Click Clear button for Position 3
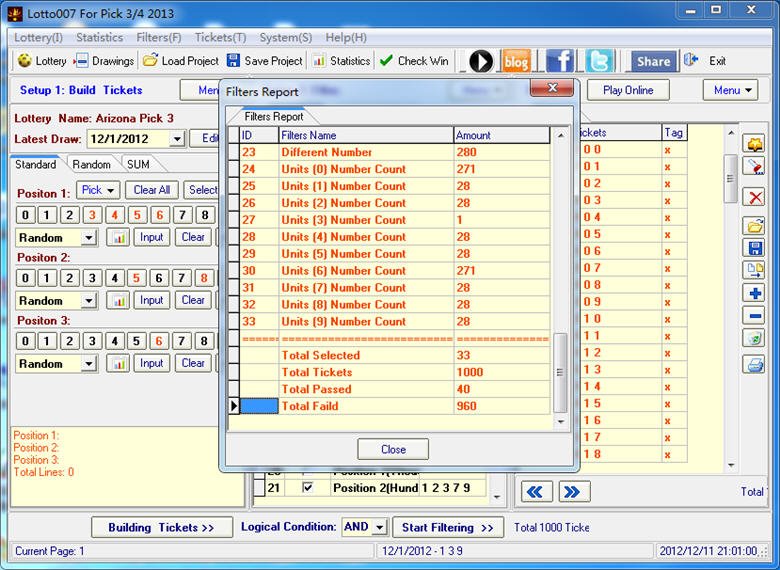Screen dimensions: 780x570 (193, 364)
